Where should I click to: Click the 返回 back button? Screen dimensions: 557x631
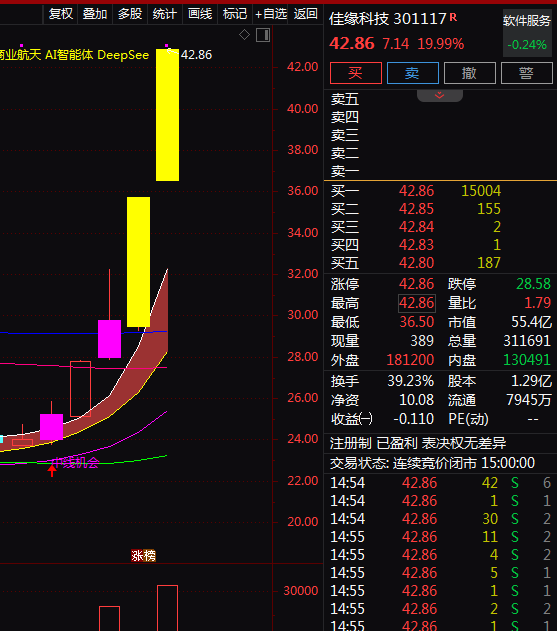tap(305, 14)
